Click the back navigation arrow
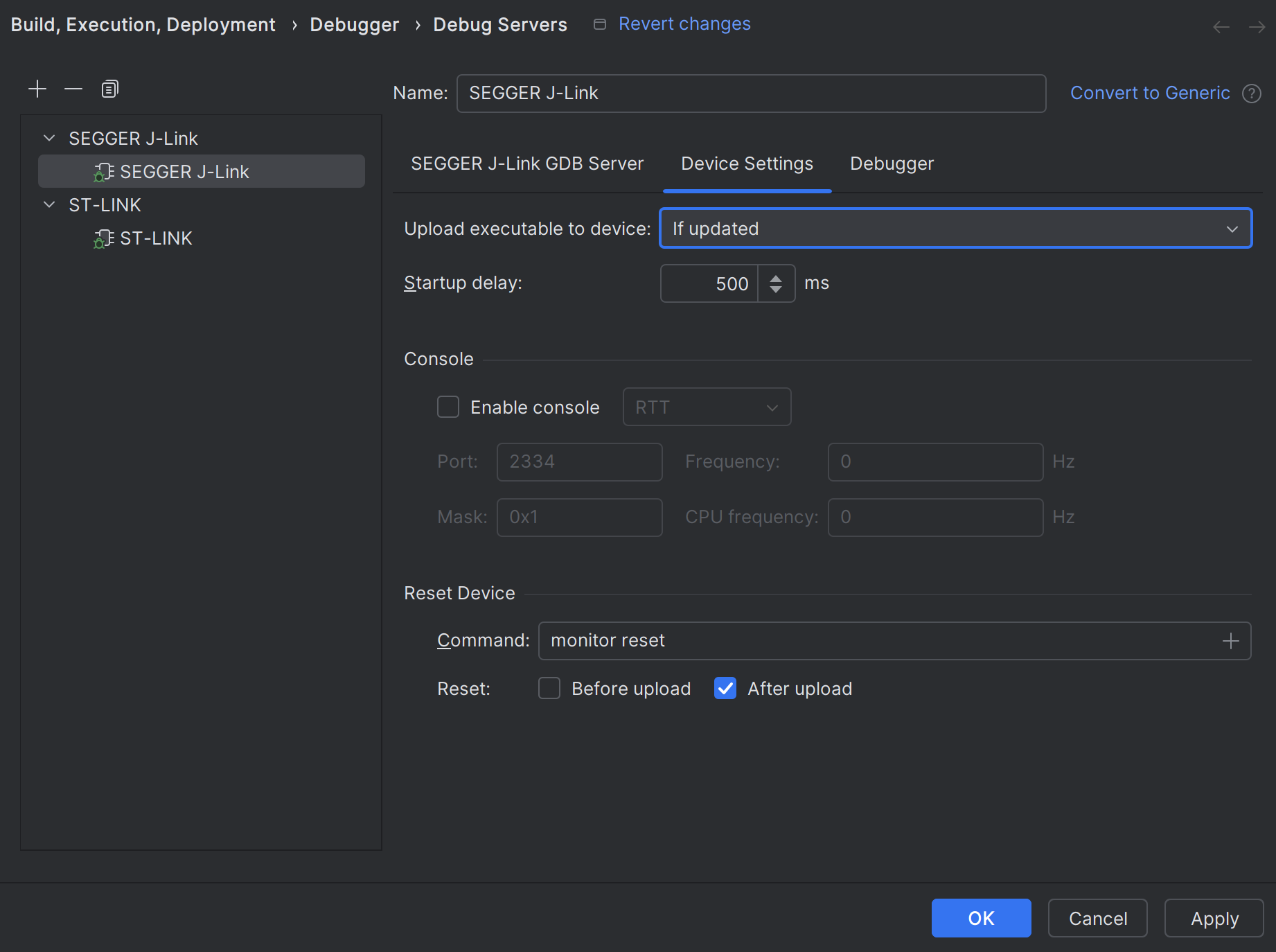Image resolution: width=1276 pixels, height=952 pixels. click(1221, 27)
